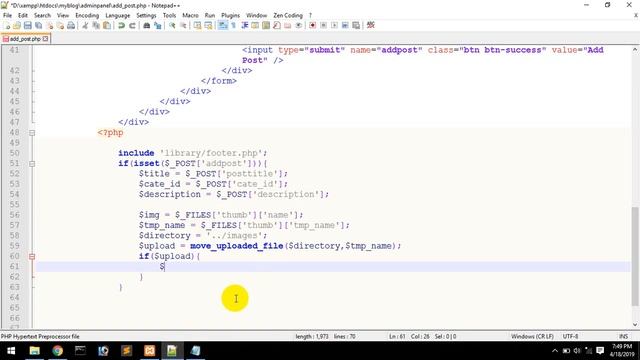The width and height of the screenshot is (640, 360).
Task: Open Folder as Workspace toolbar icon
Action: [x=287, y=25]
